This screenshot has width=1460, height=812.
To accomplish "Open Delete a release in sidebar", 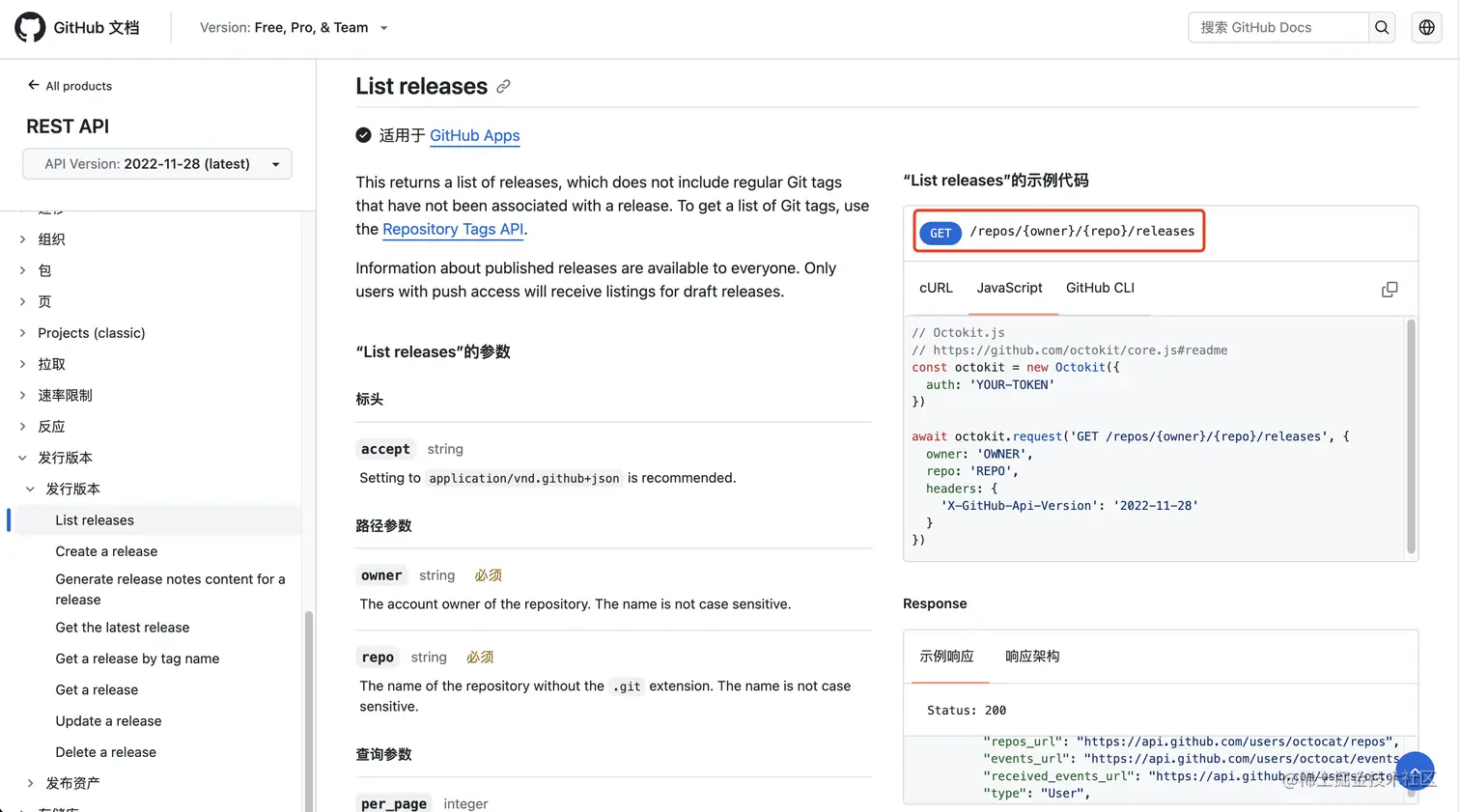I will 105,752.
